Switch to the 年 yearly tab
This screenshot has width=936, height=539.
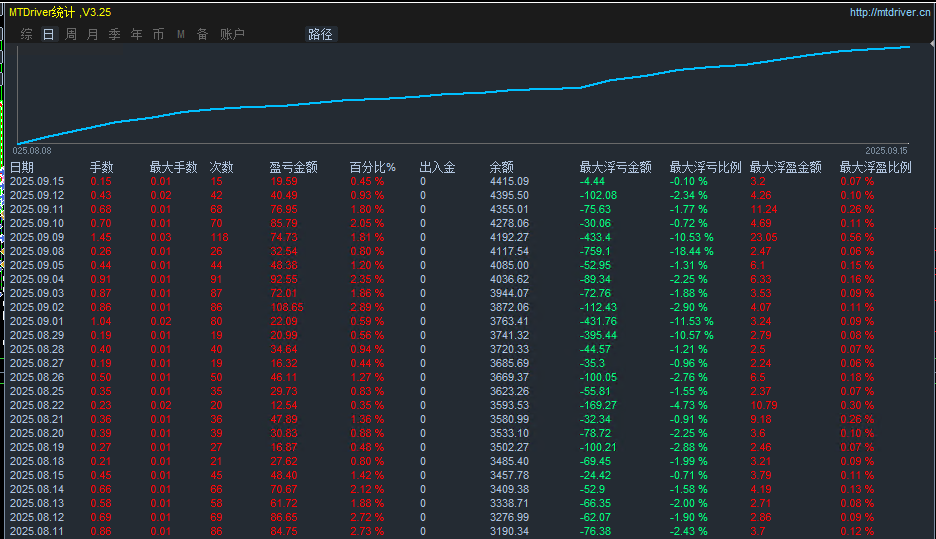137,34
